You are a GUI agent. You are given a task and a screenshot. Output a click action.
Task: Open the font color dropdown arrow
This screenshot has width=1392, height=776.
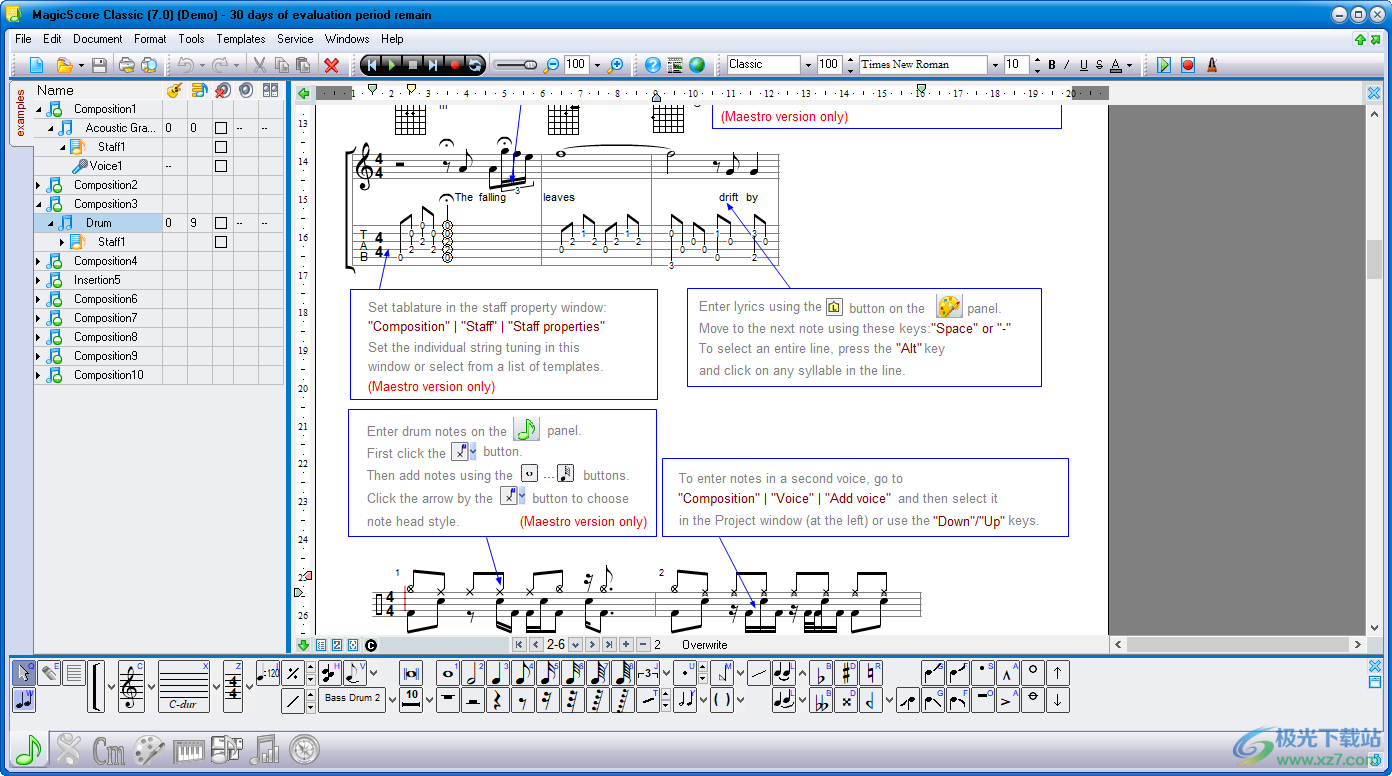[1129, 65]
